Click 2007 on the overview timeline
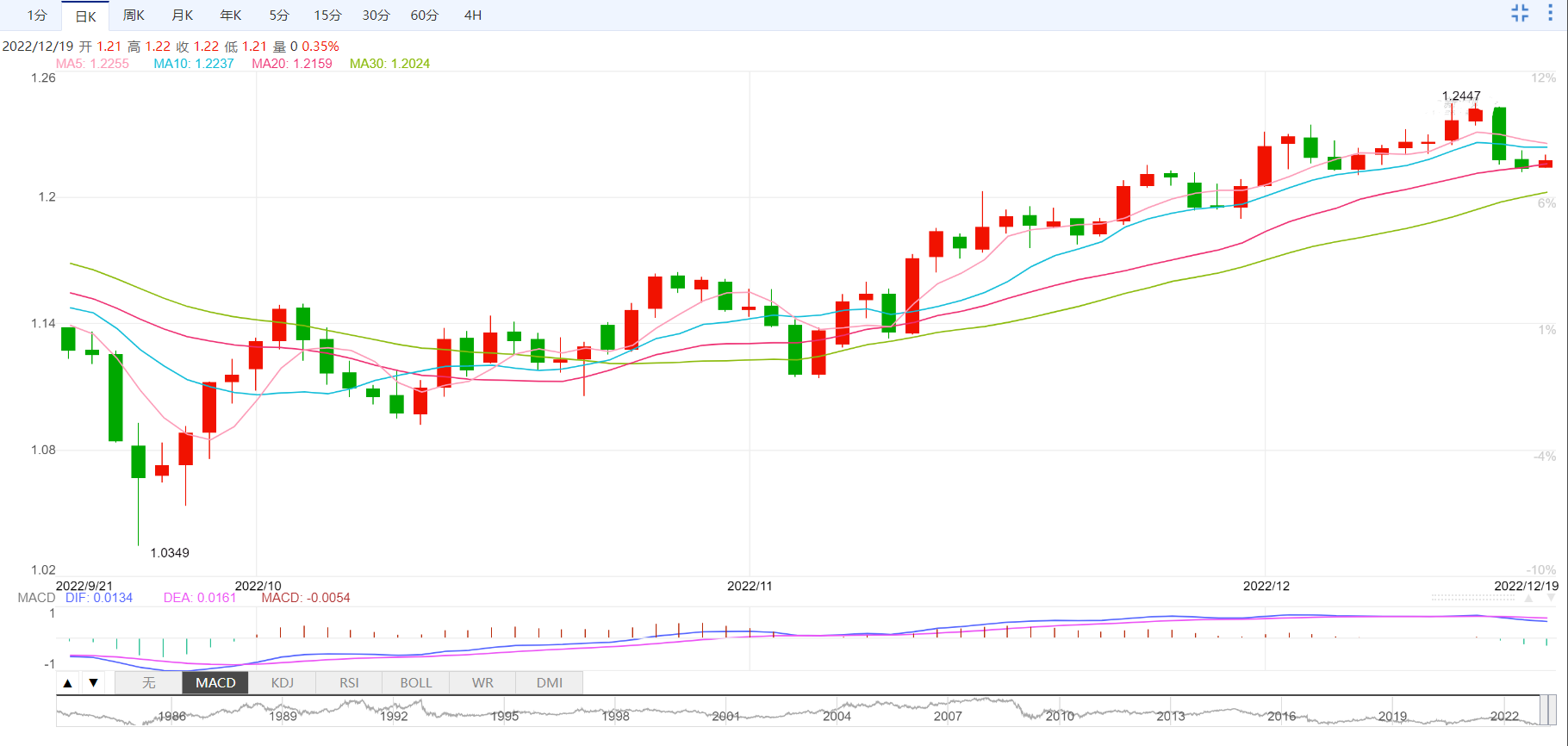This screenshot has width=1568, height=746. tap(948, 717)
